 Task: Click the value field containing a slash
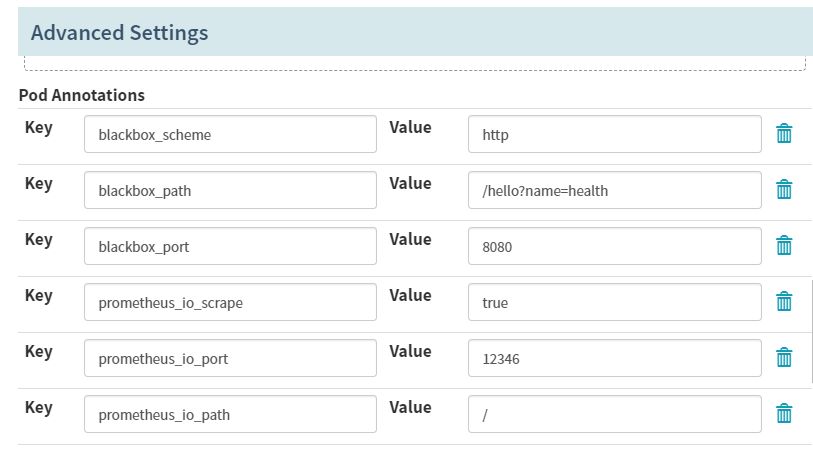[x=614, y=414]
